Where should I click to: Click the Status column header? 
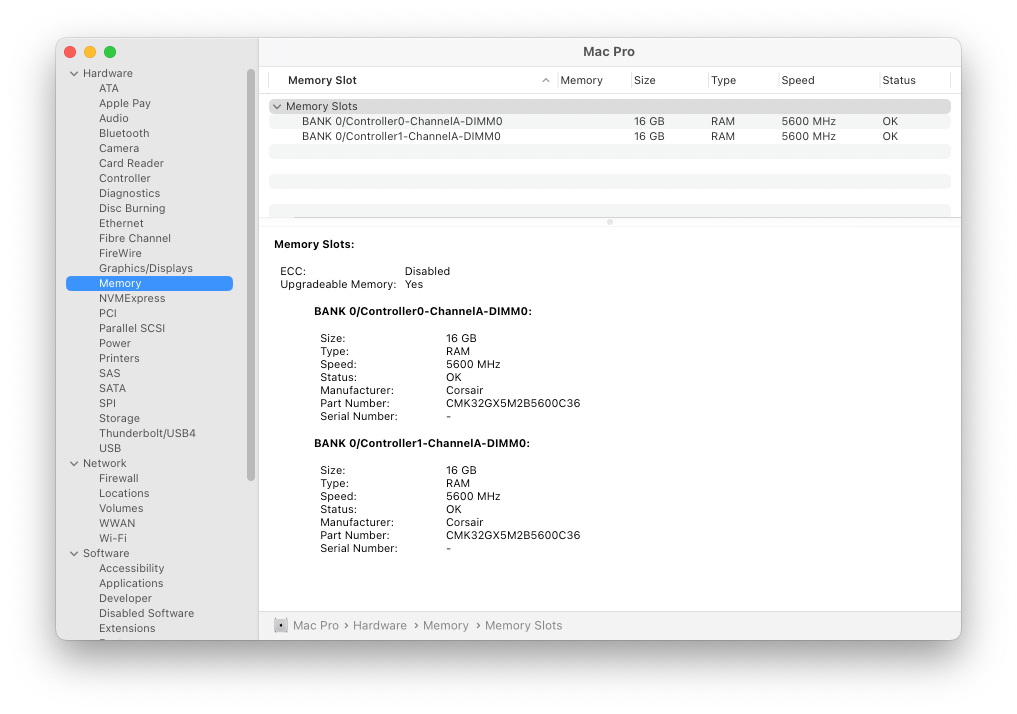(x=899, y=80)
